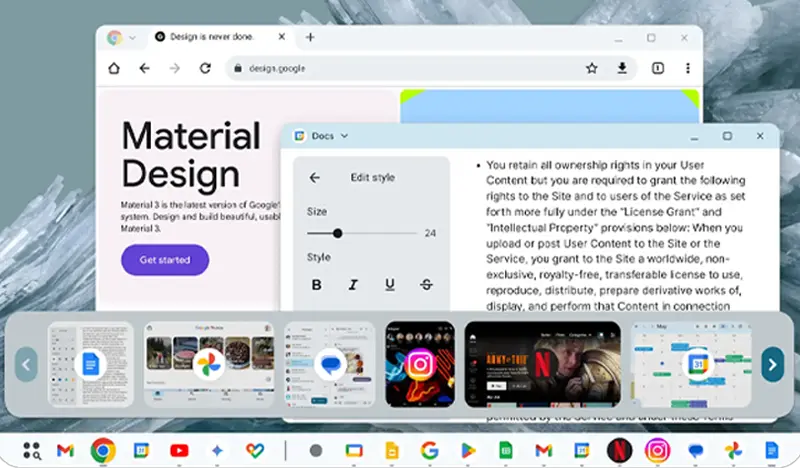Click the Size slider handle
The width and height of the screenshot is (800, 468).
point(337,233)
